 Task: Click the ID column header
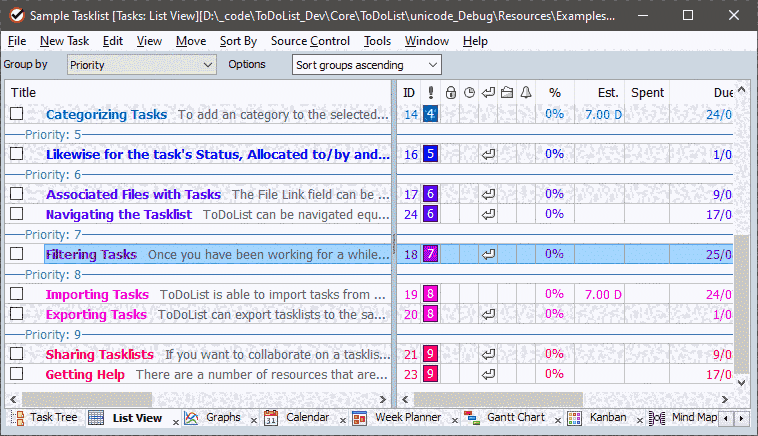tap(409, 92)
